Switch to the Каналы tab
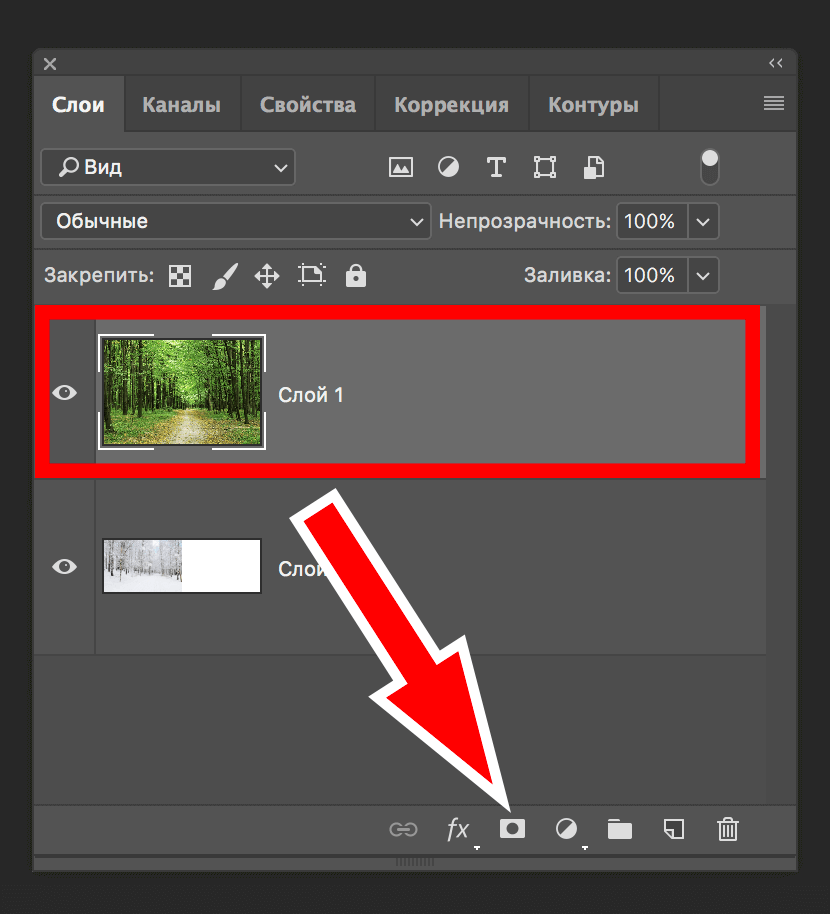 tap(181, 105)
